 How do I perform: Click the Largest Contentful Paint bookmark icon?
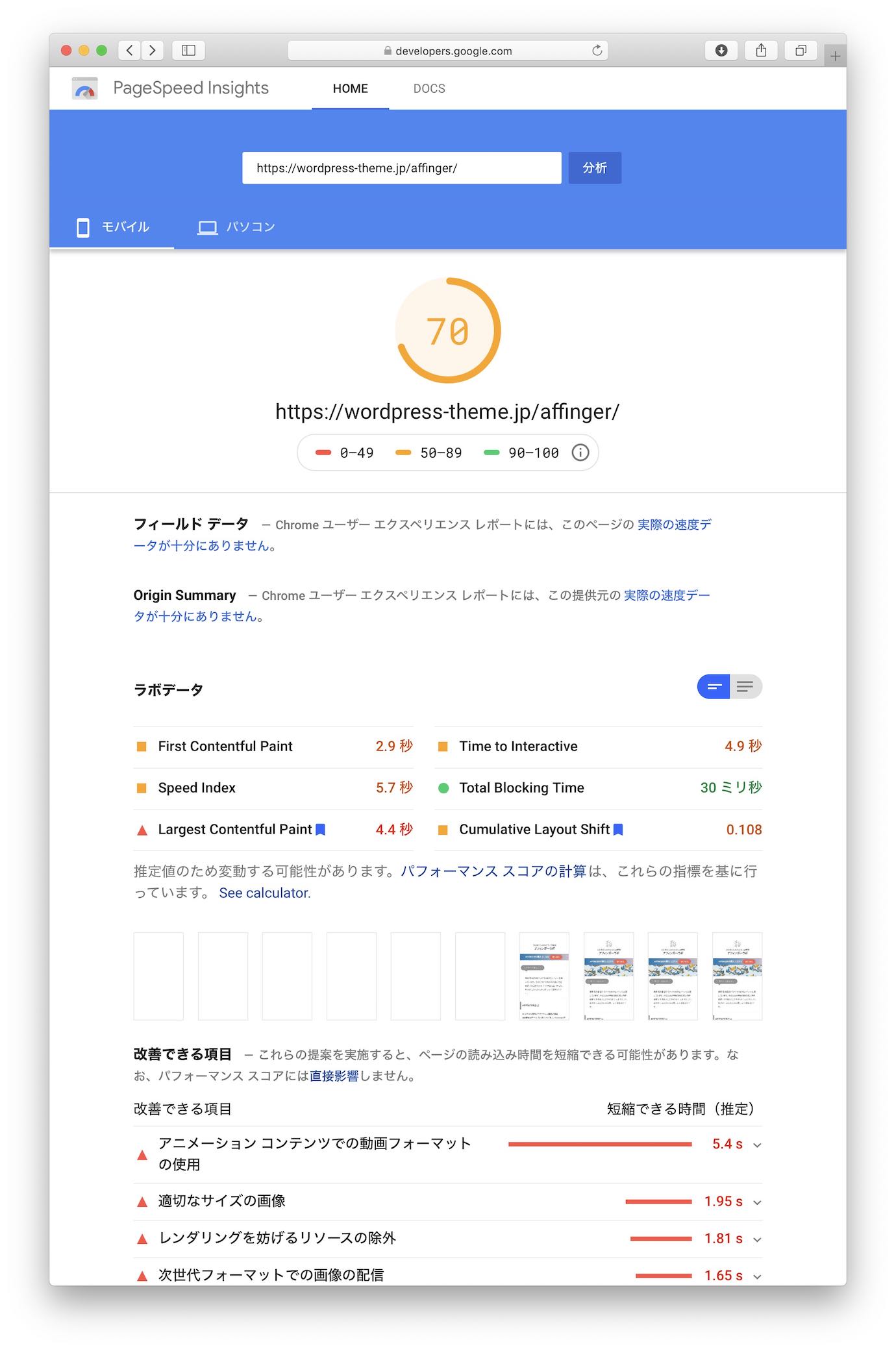320,829
